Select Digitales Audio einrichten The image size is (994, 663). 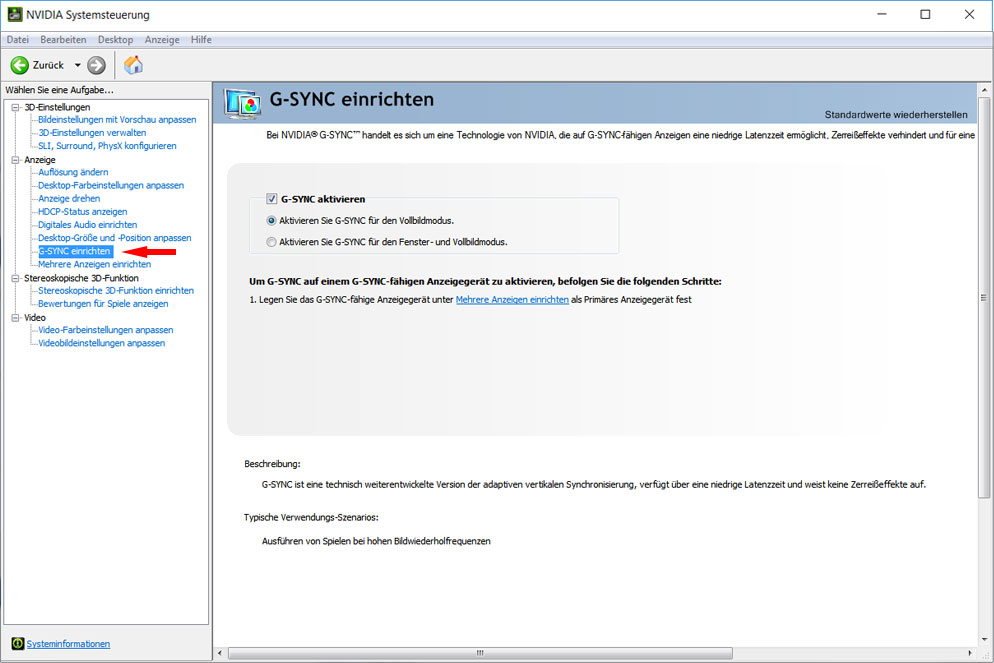[87, 225]
